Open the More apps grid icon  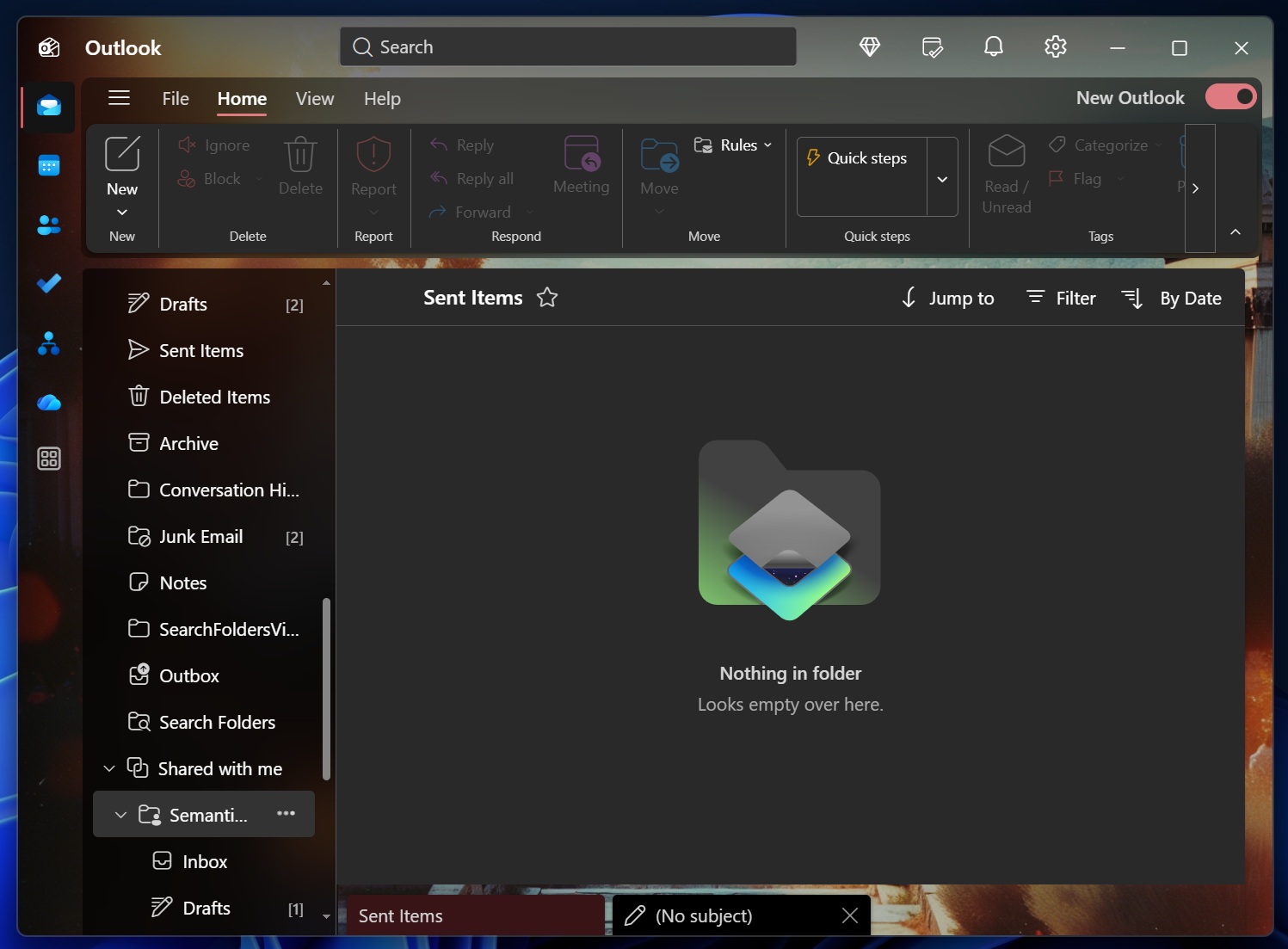coord(49,459)
